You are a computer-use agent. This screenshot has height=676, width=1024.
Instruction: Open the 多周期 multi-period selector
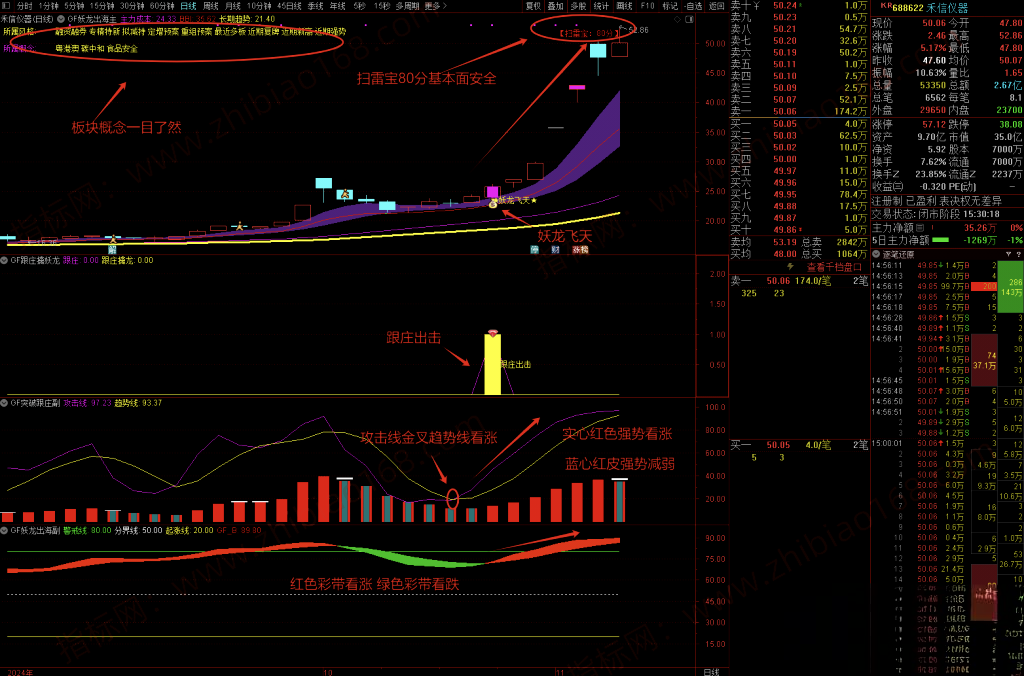click(x=407, y=5)
